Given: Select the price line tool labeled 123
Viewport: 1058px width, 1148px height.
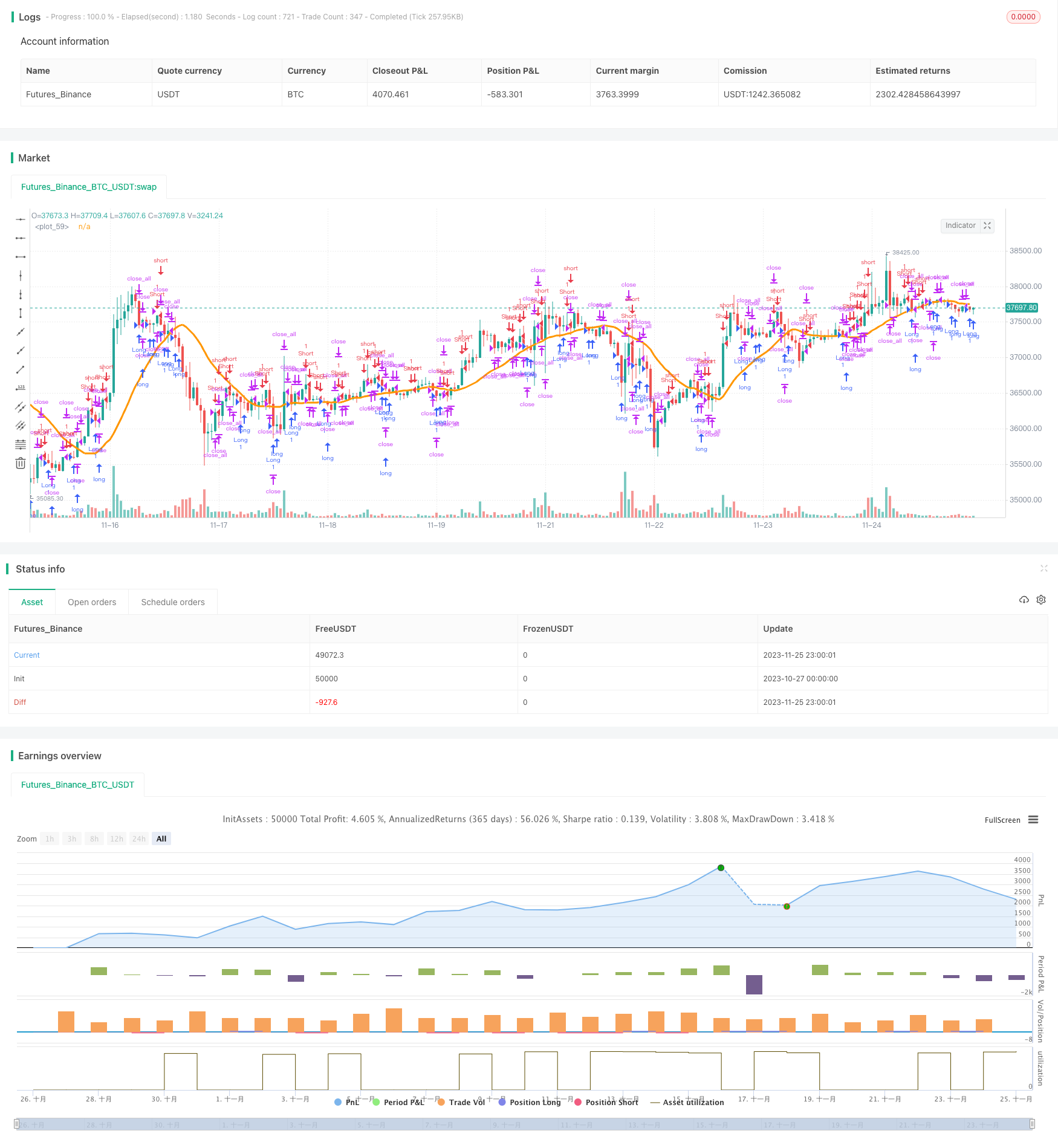Looking at the screenshot, I should pyautogui.click(x=21, y=388).
